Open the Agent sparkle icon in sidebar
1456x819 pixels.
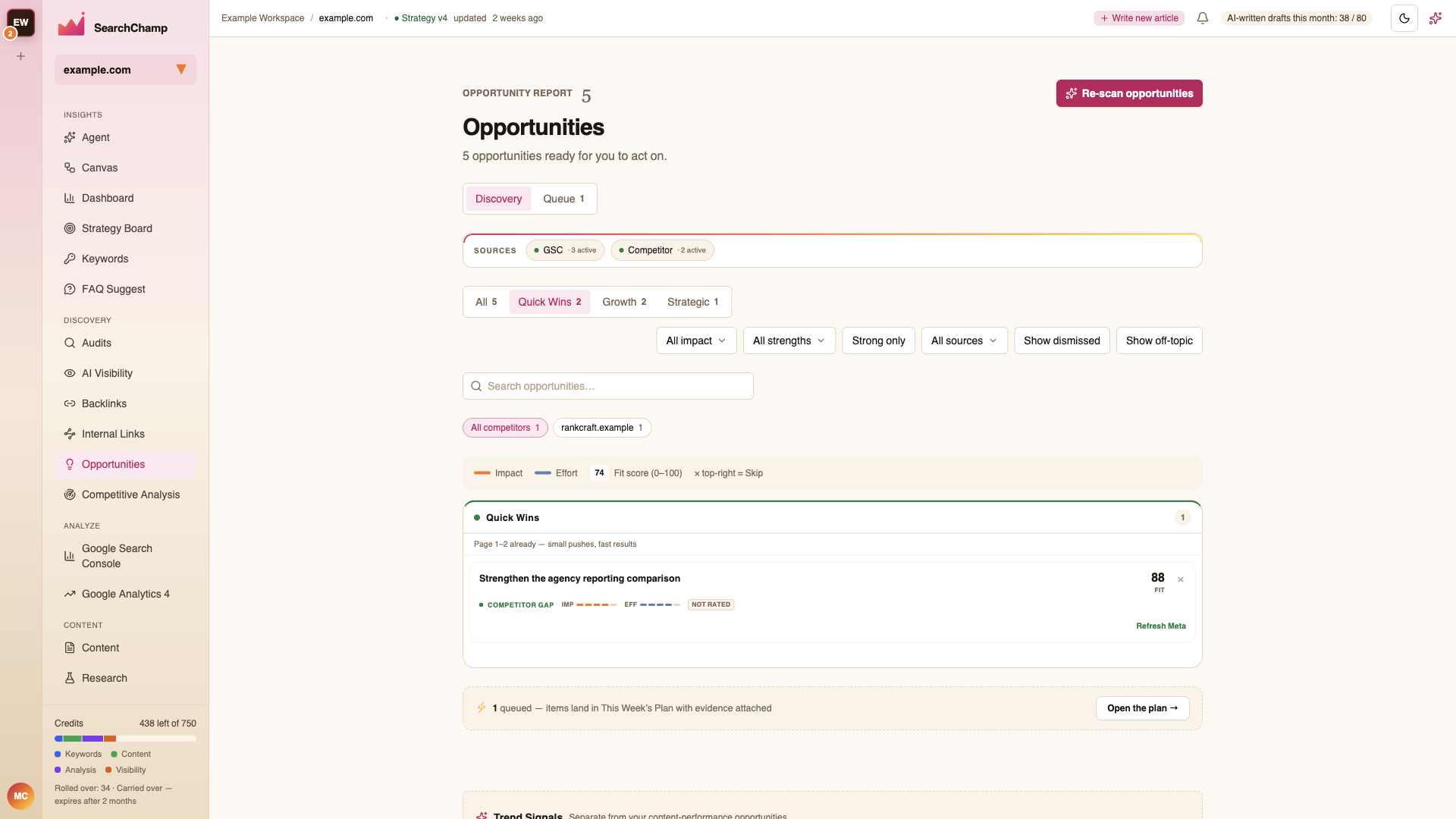coord(70,137)
